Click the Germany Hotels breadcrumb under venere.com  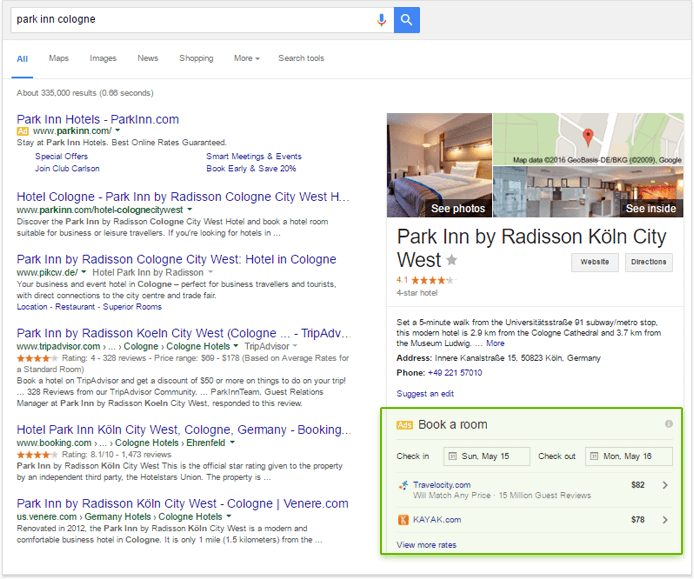(118, 517)
